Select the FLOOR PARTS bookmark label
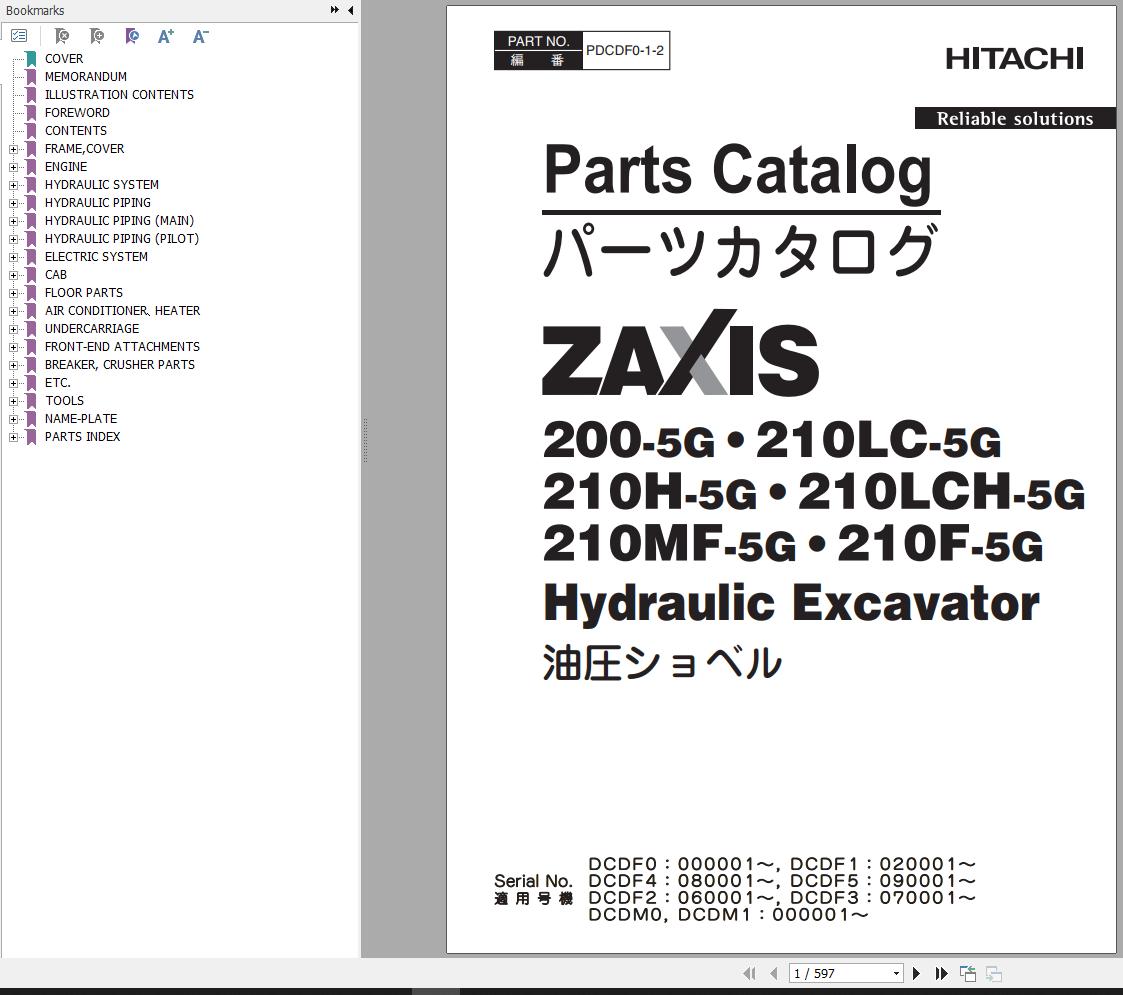1123x995 pixels. pos(84,293)
